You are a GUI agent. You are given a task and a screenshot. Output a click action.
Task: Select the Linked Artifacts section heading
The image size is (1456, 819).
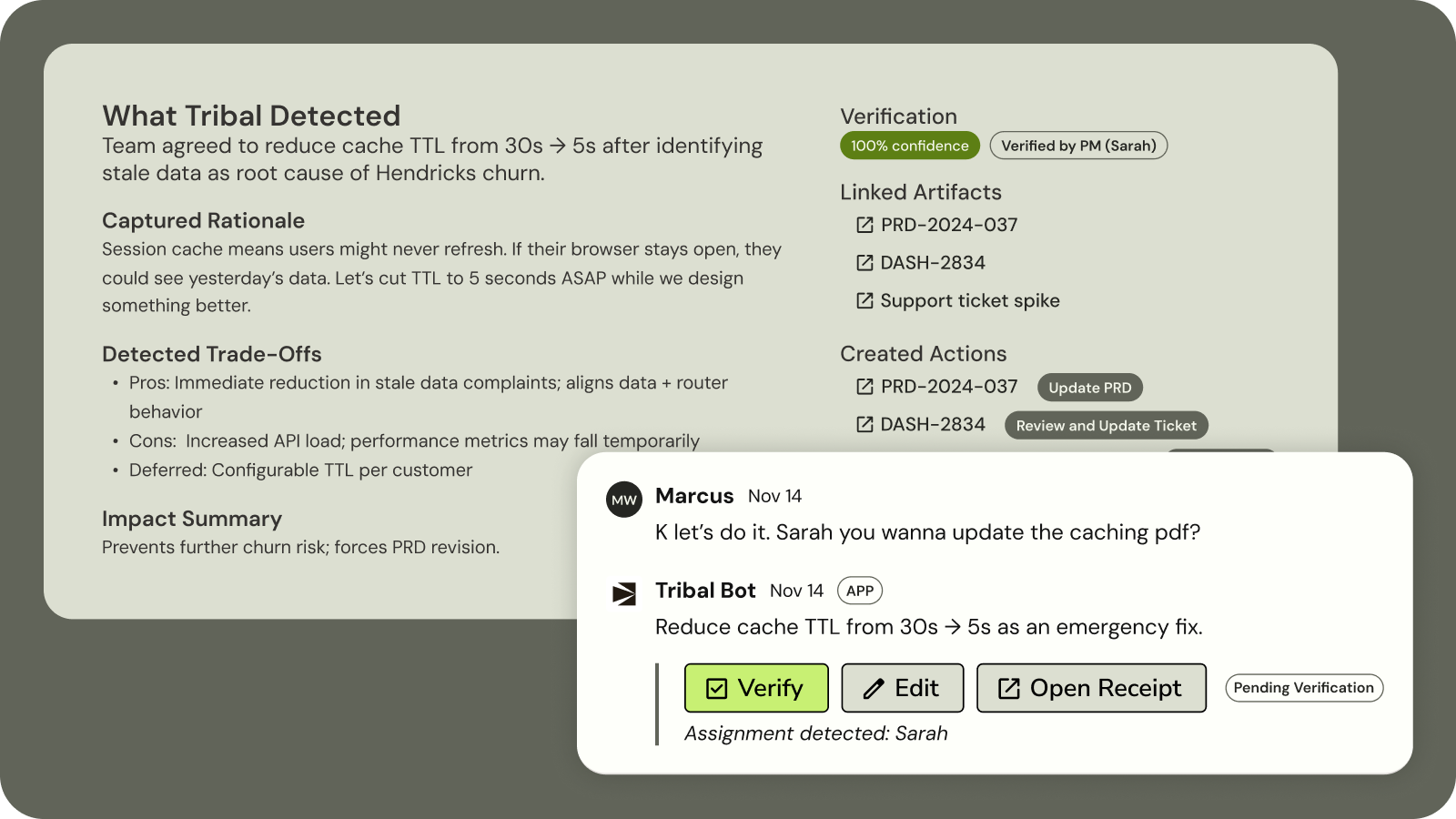click(921, 192)
